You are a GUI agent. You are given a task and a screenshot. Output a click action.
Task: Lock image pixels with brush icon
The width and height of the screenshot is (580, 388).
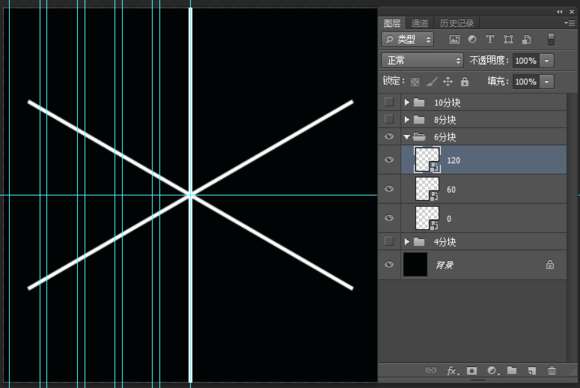point(431,81)
